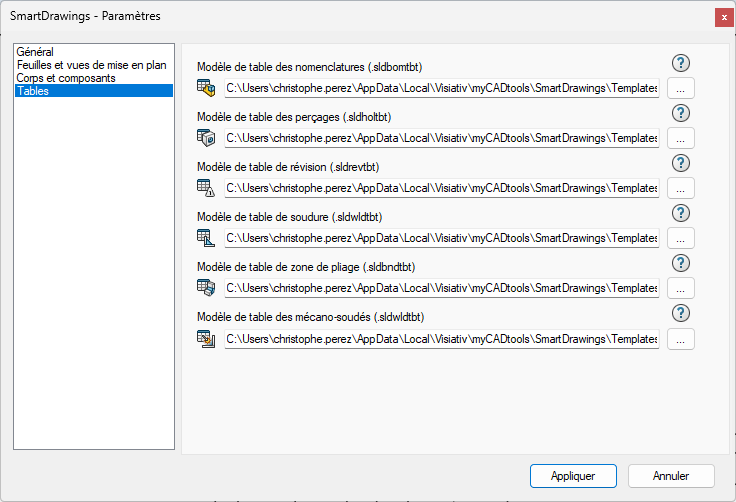Screen dimensions: 736x502
Task: Open help for perçages table template
Action: 681,114
